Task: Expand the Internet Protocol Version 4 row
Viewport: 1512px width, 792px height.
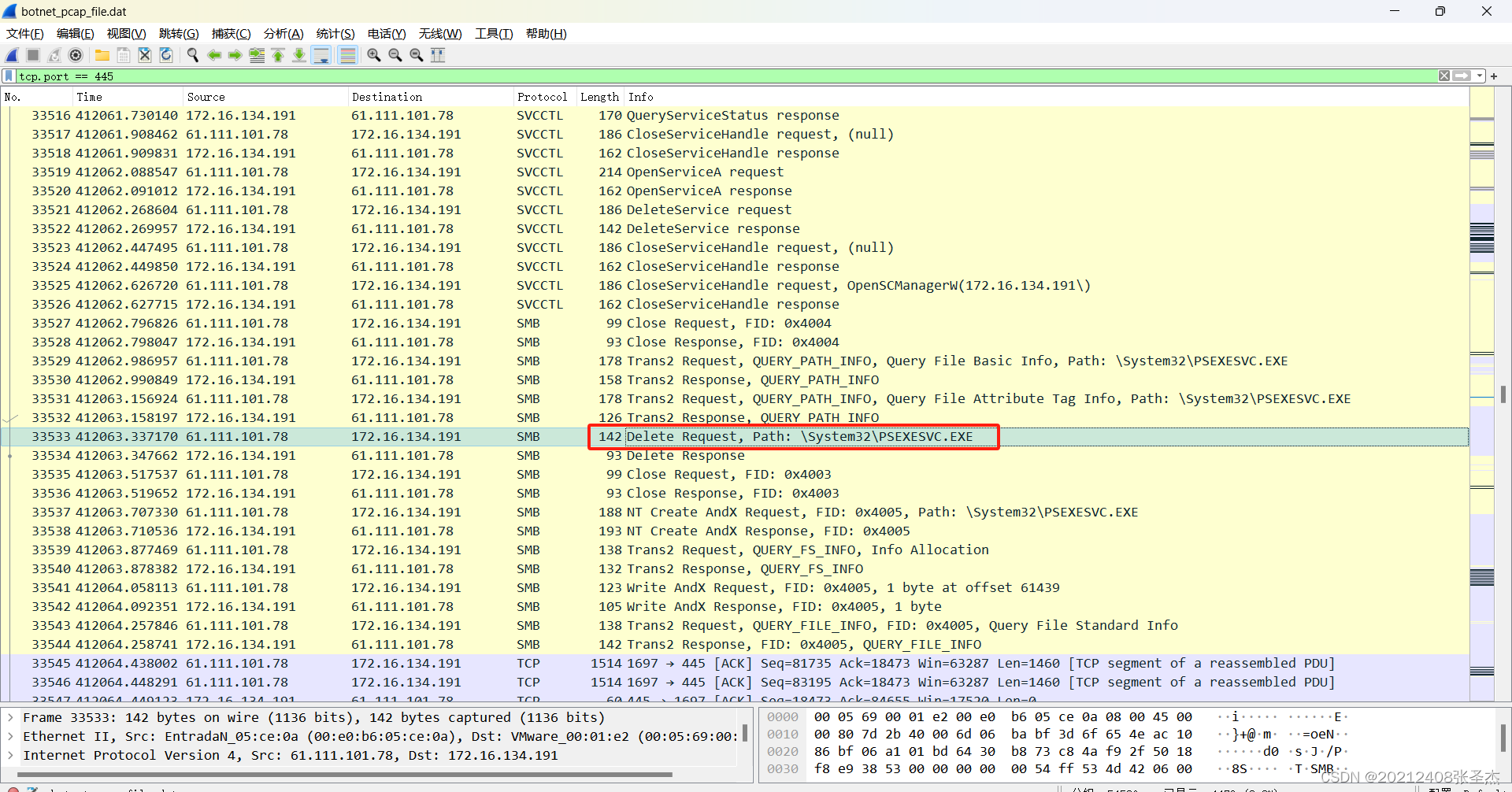Action: pyautogui.click(x=10, y=756)
